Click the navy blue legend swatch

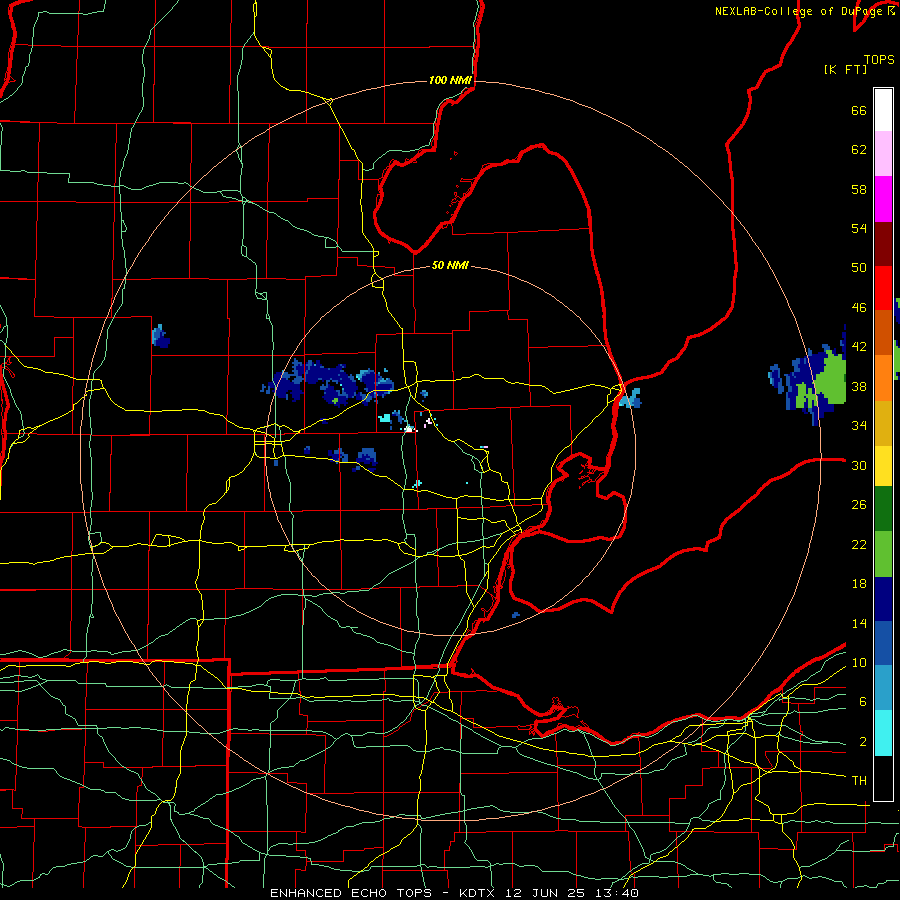(x=883, y=599)
